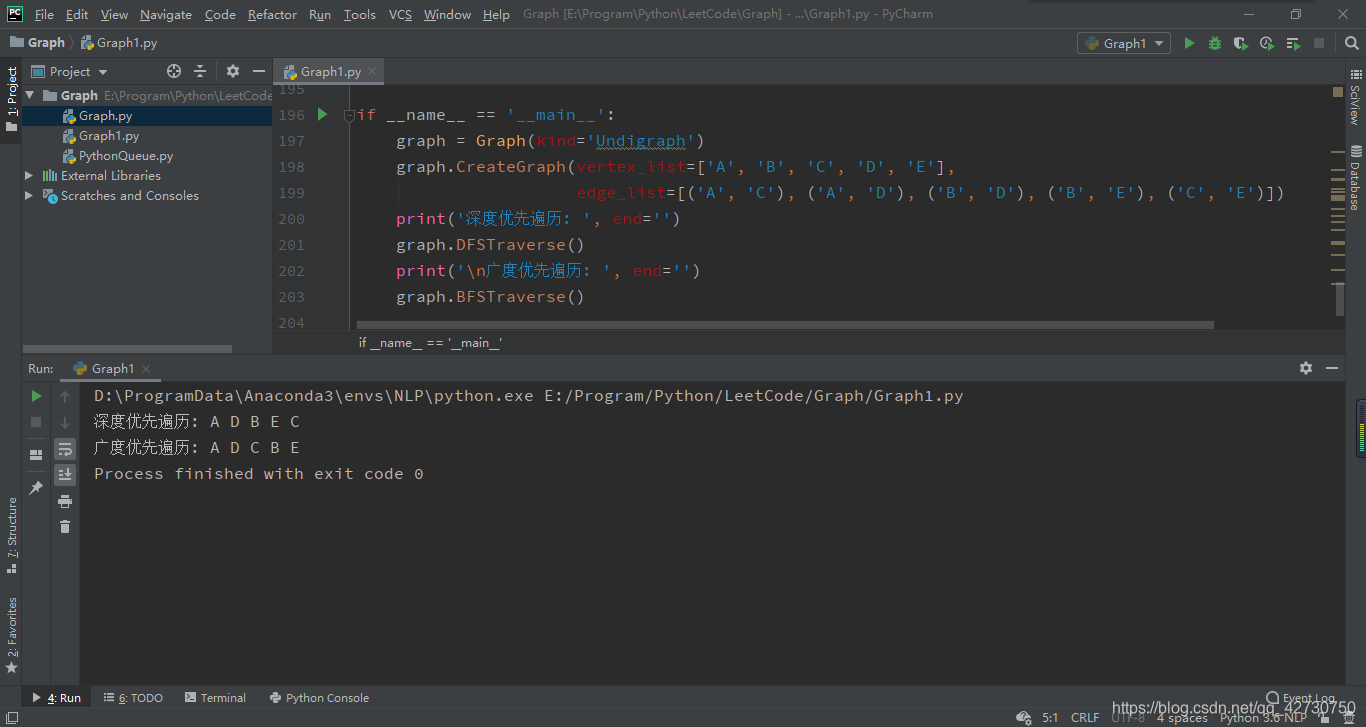Open the concurrency diagram run icon
1366x727 pixels.
[1293, 43]
